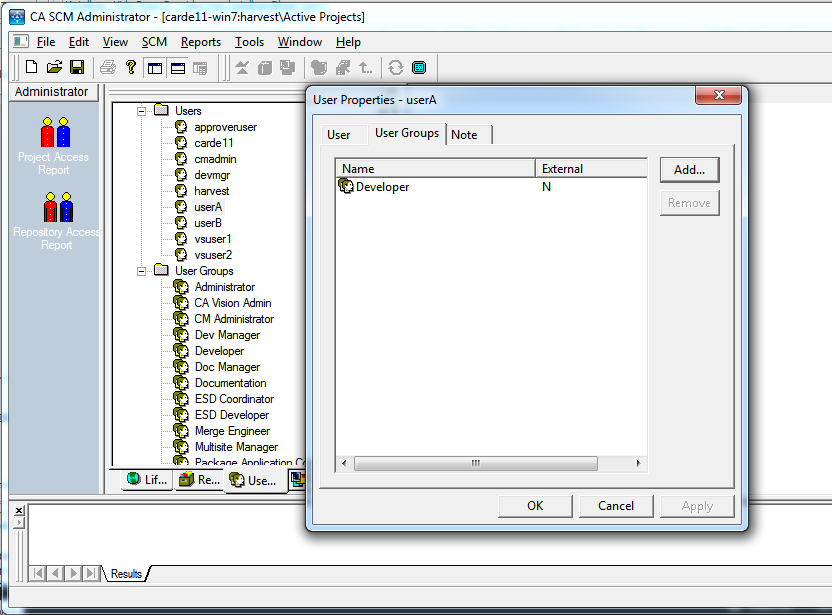Click the yellow question mark Help icon
This screenshot has width=832, height=615.
(131, 67)
